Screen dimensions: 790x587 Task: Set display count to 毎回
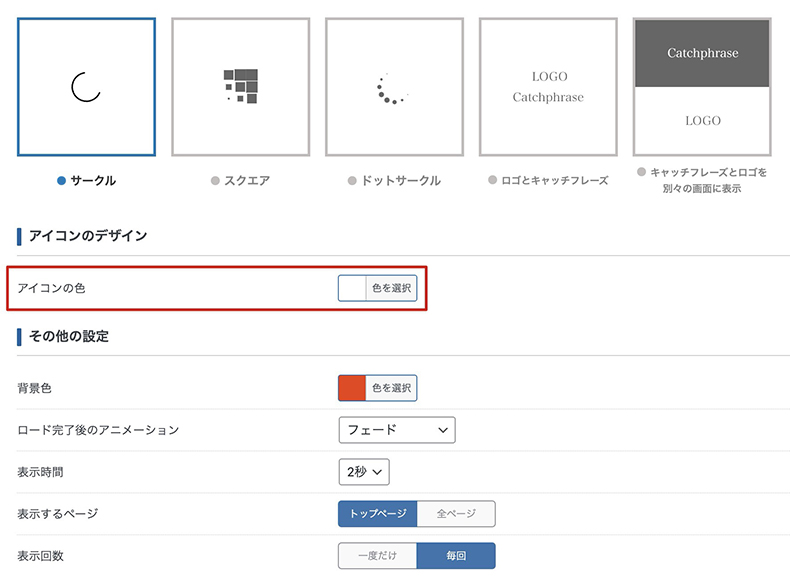click(456, 555)
